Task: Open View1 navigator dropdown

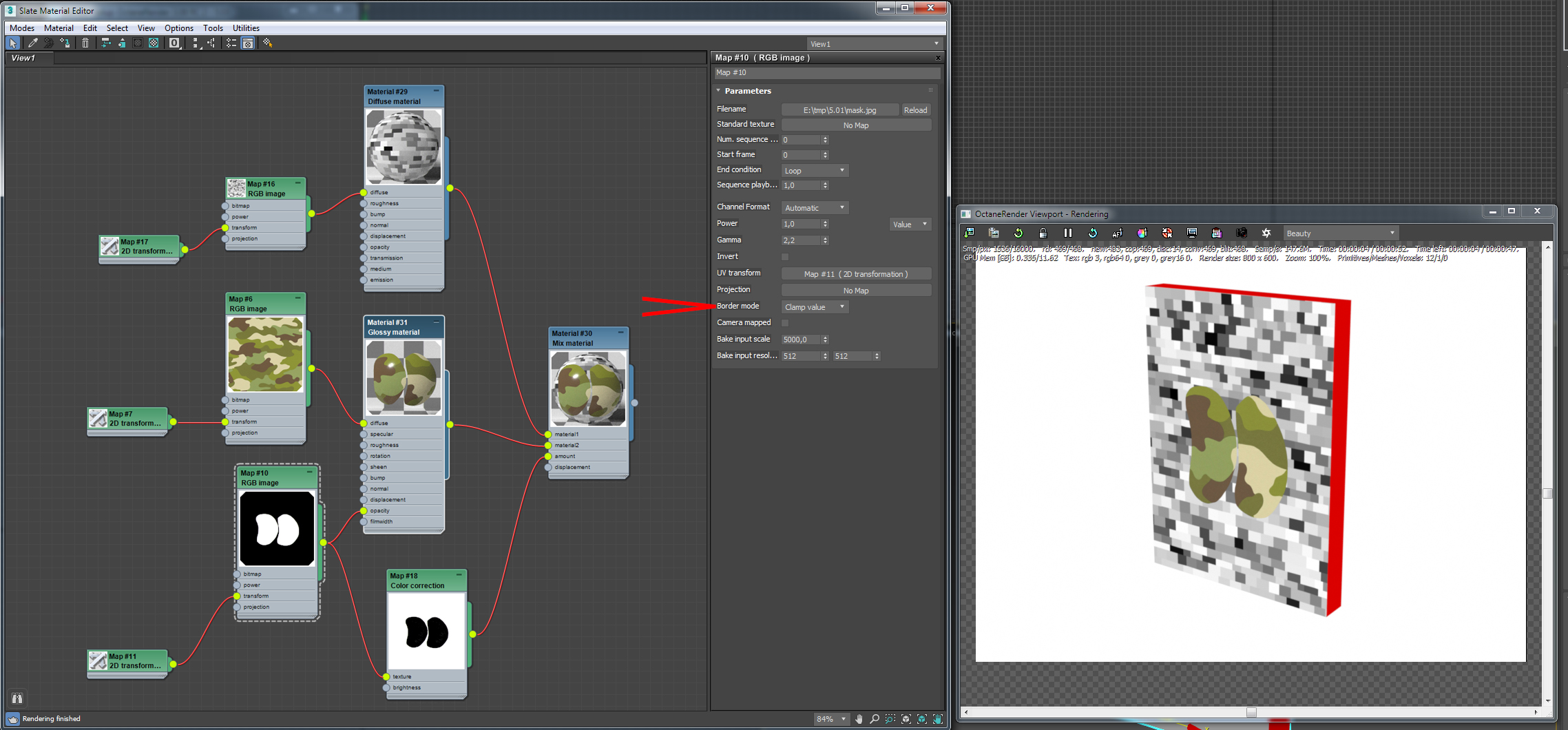Action: 874,43
